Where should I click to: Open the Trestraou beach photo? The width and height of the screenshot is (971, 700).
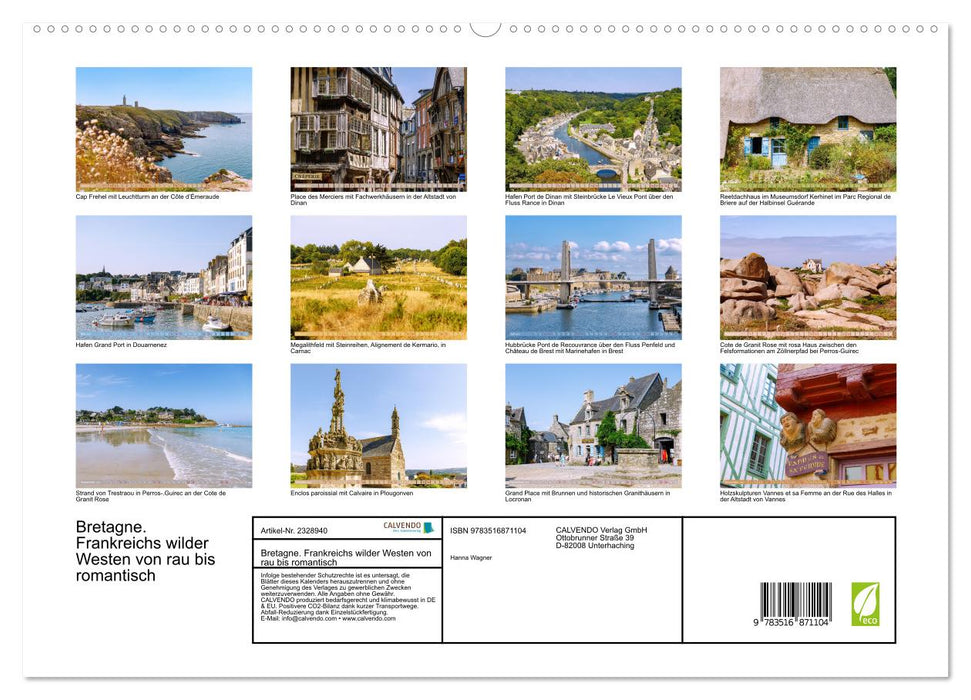click(x=164, y=426)
